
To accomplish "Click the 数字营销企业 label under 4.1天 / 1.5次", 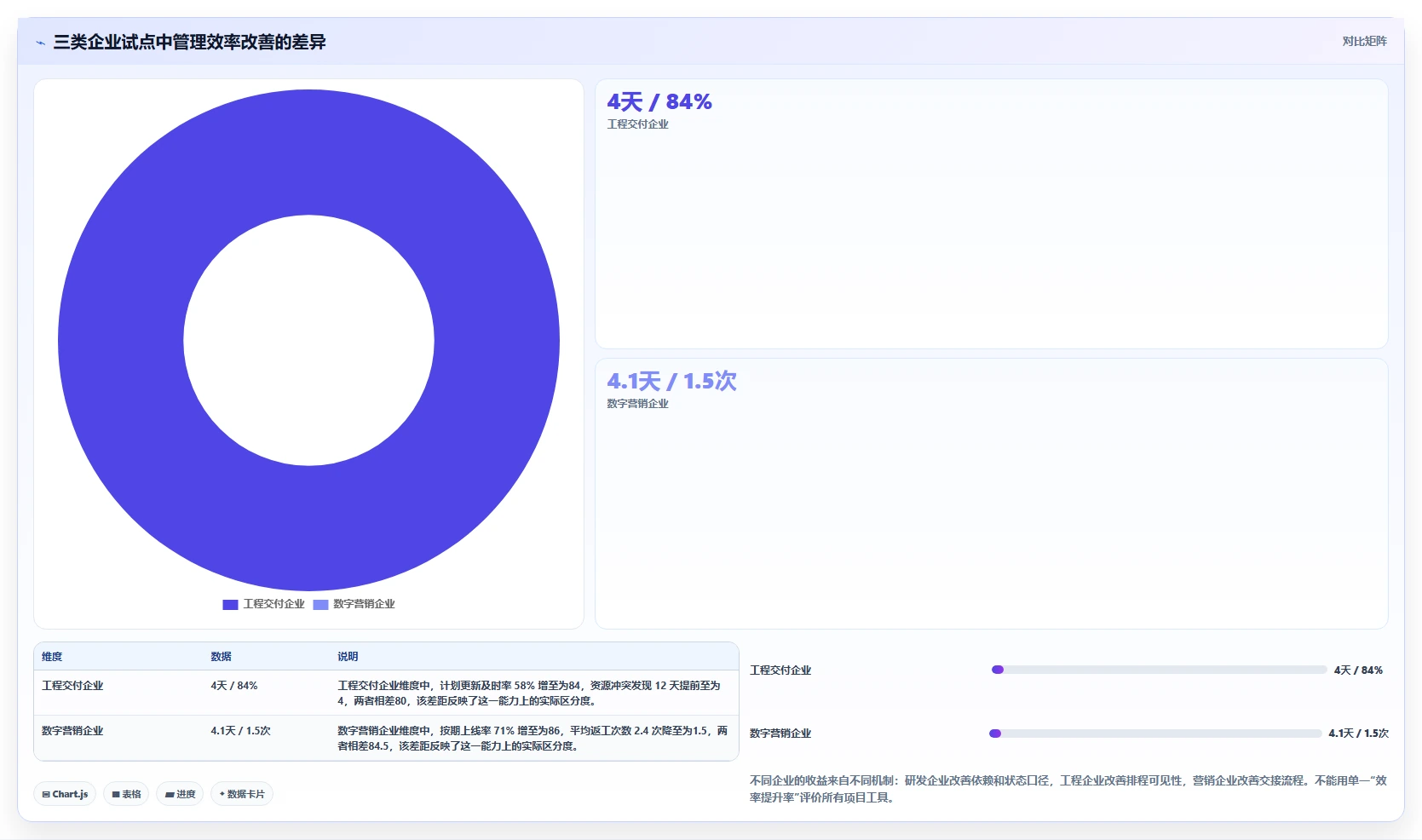I will tap(637, 404).
